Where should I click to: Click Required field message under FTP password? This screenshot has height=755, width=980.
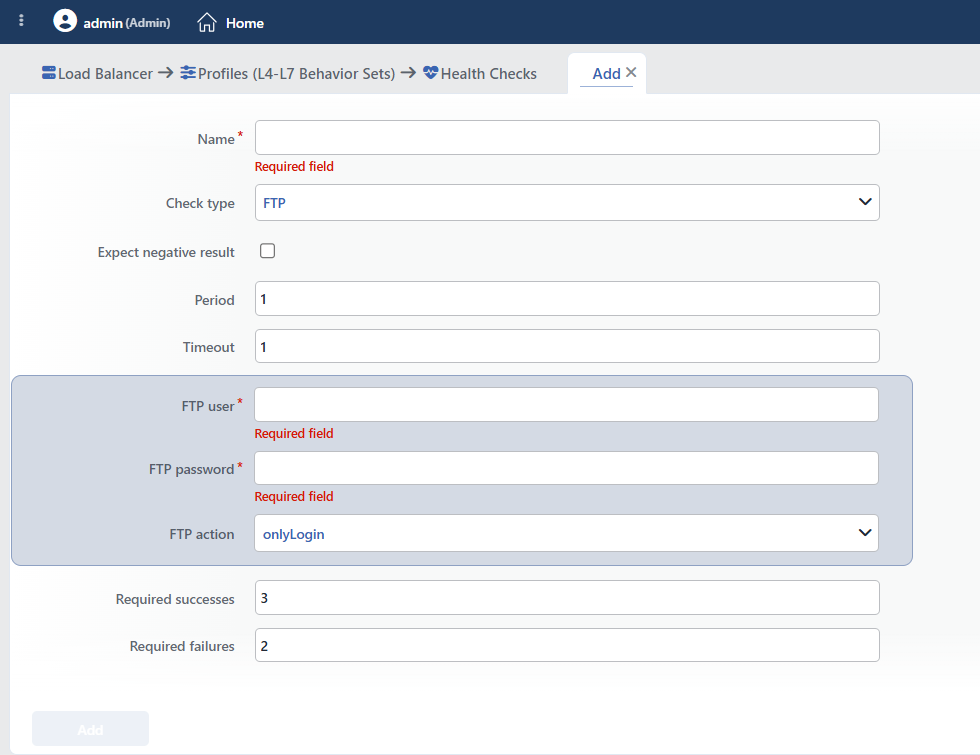click(x=294, y=496)
